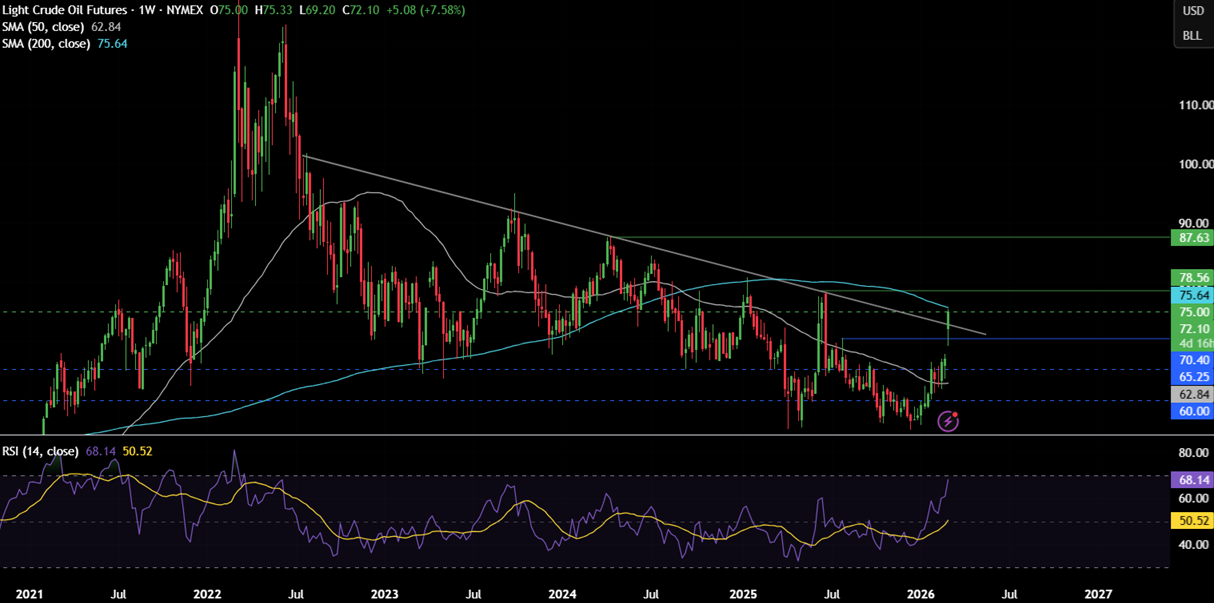Select the RSI (14, close) indicator legend
The width and height of the screenshot is (1214, 603).
tap(40, 452)
